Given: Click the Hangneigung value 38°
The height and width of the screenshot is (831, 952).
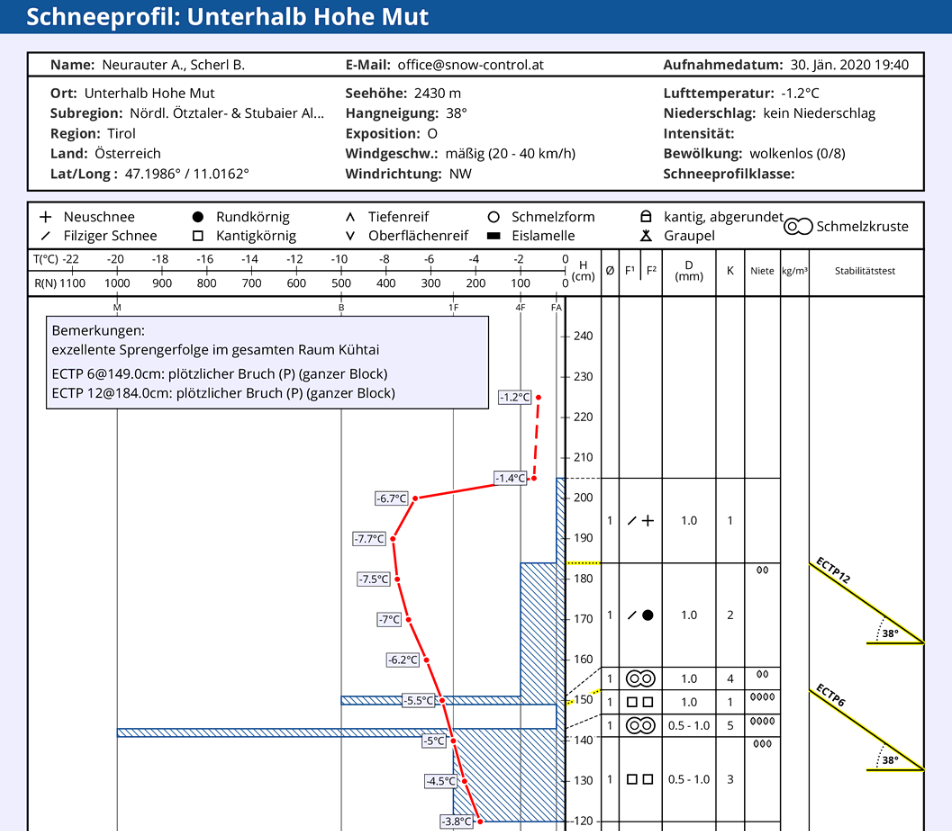Looking at the screenshot, I should (x=455, y=113).
